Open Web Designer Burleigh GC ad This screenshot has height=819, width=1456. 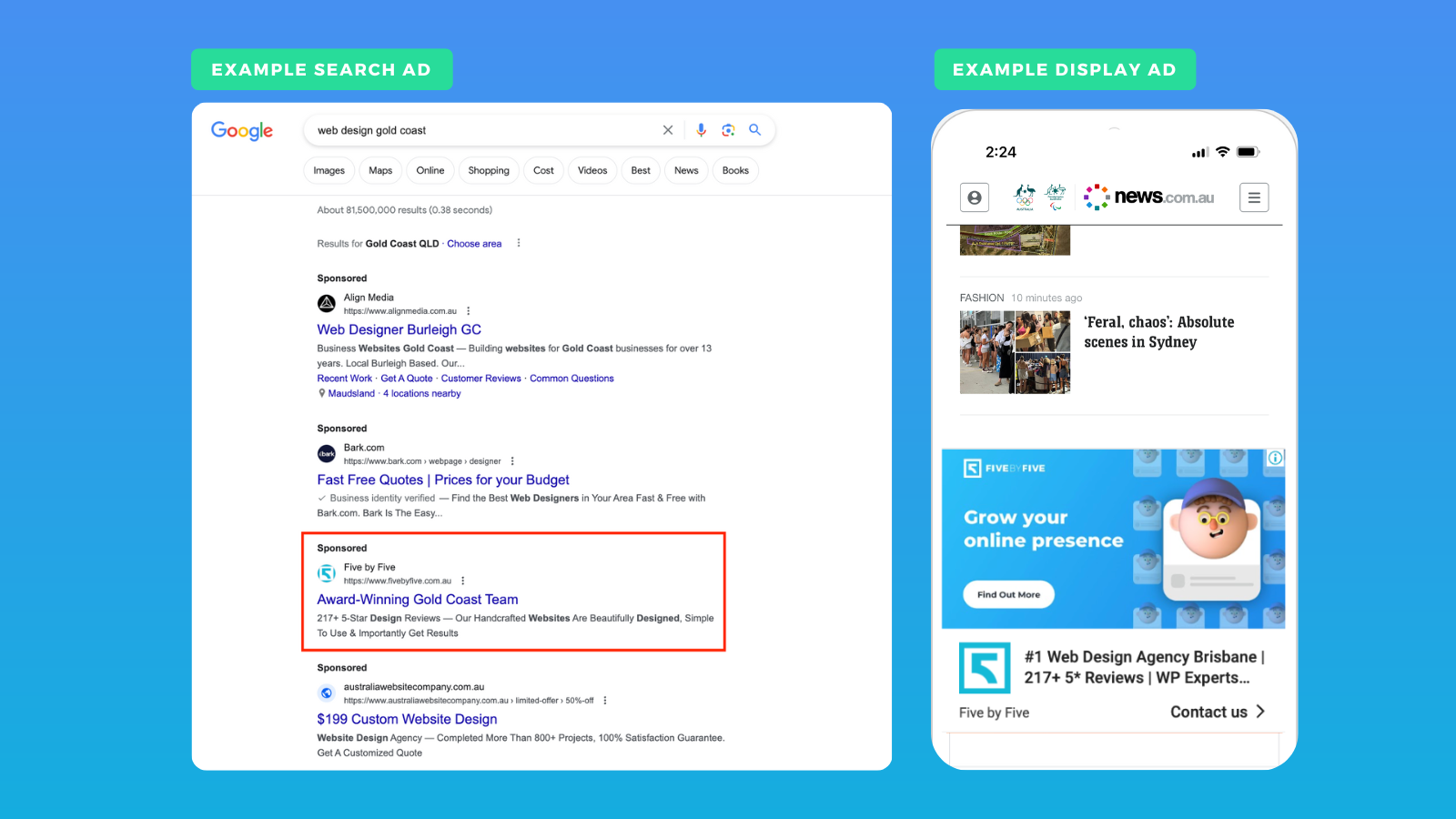tap(399, 329)
